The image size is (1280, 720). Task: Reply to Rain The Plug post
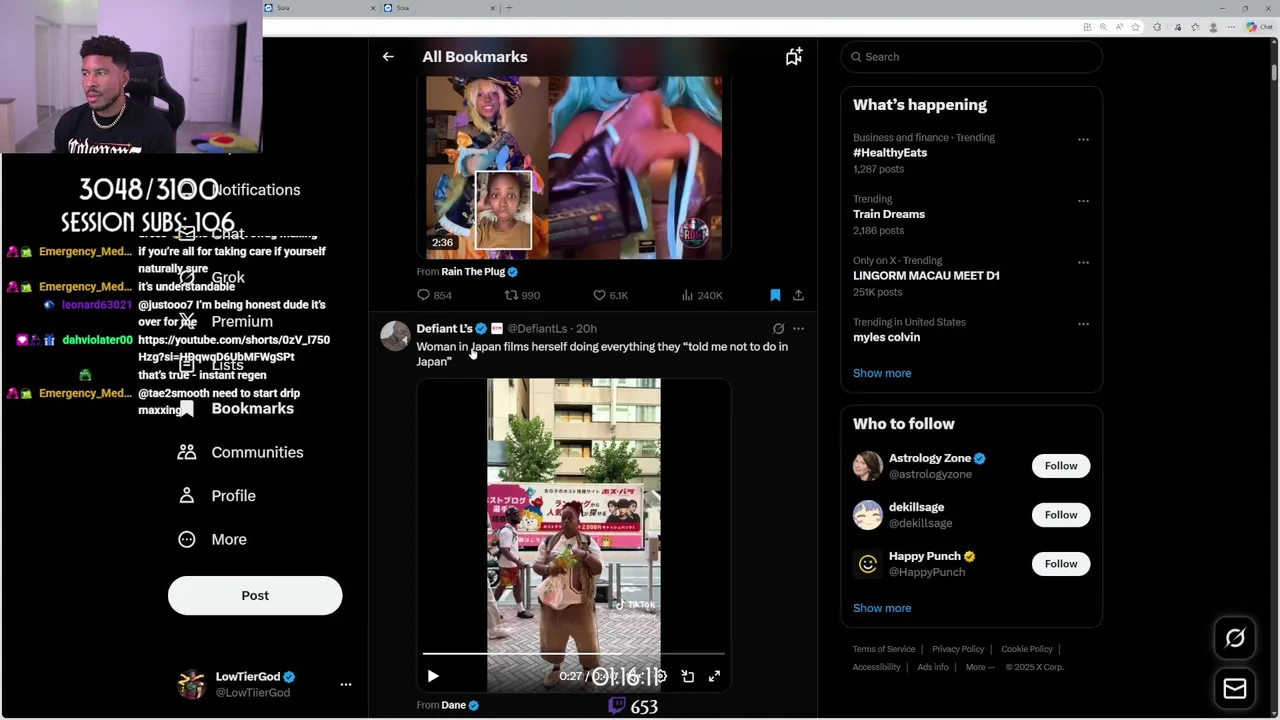[434, 295]
